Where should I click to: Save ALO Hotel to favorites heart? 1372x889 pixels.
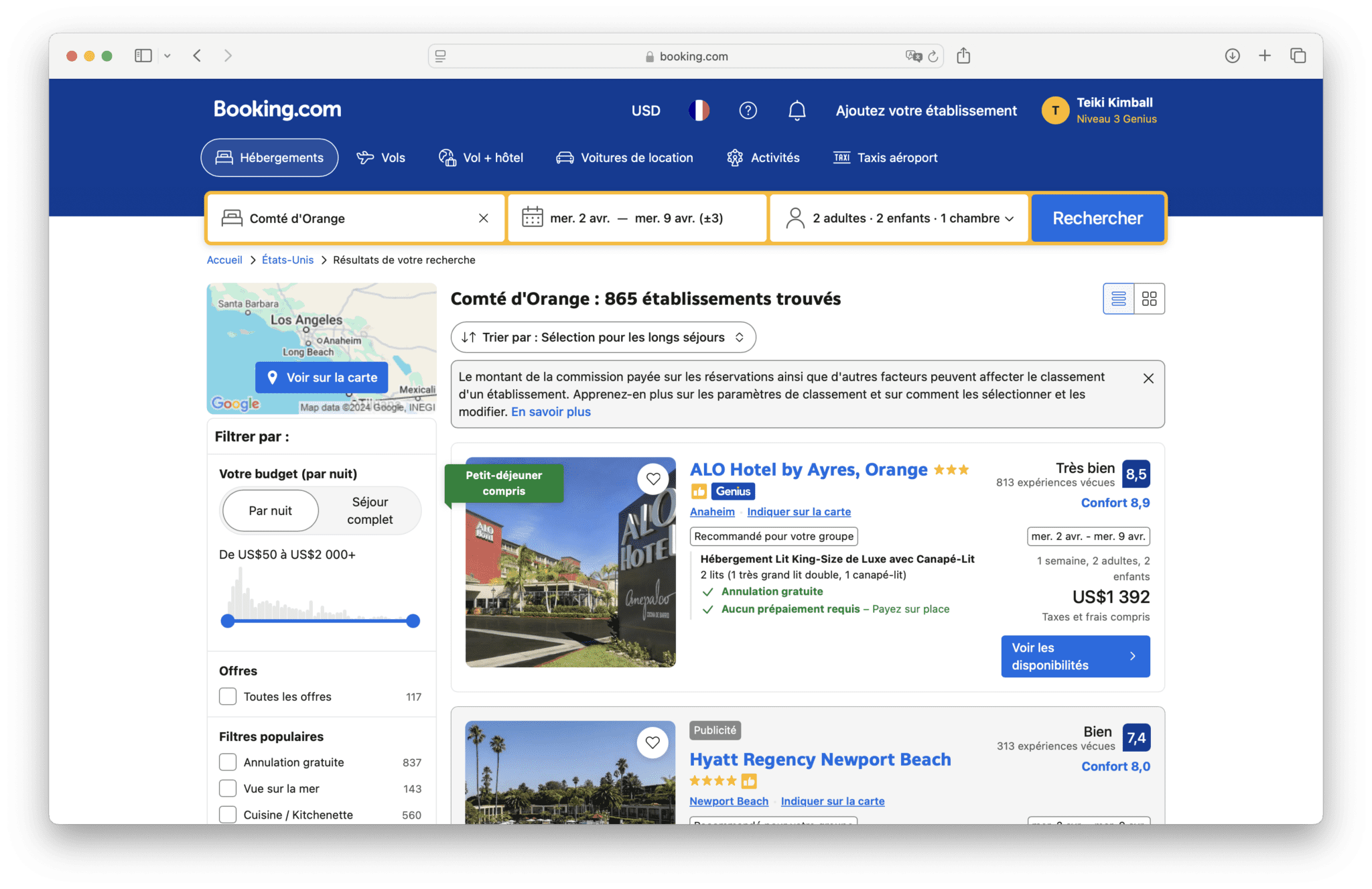(653, 479)
